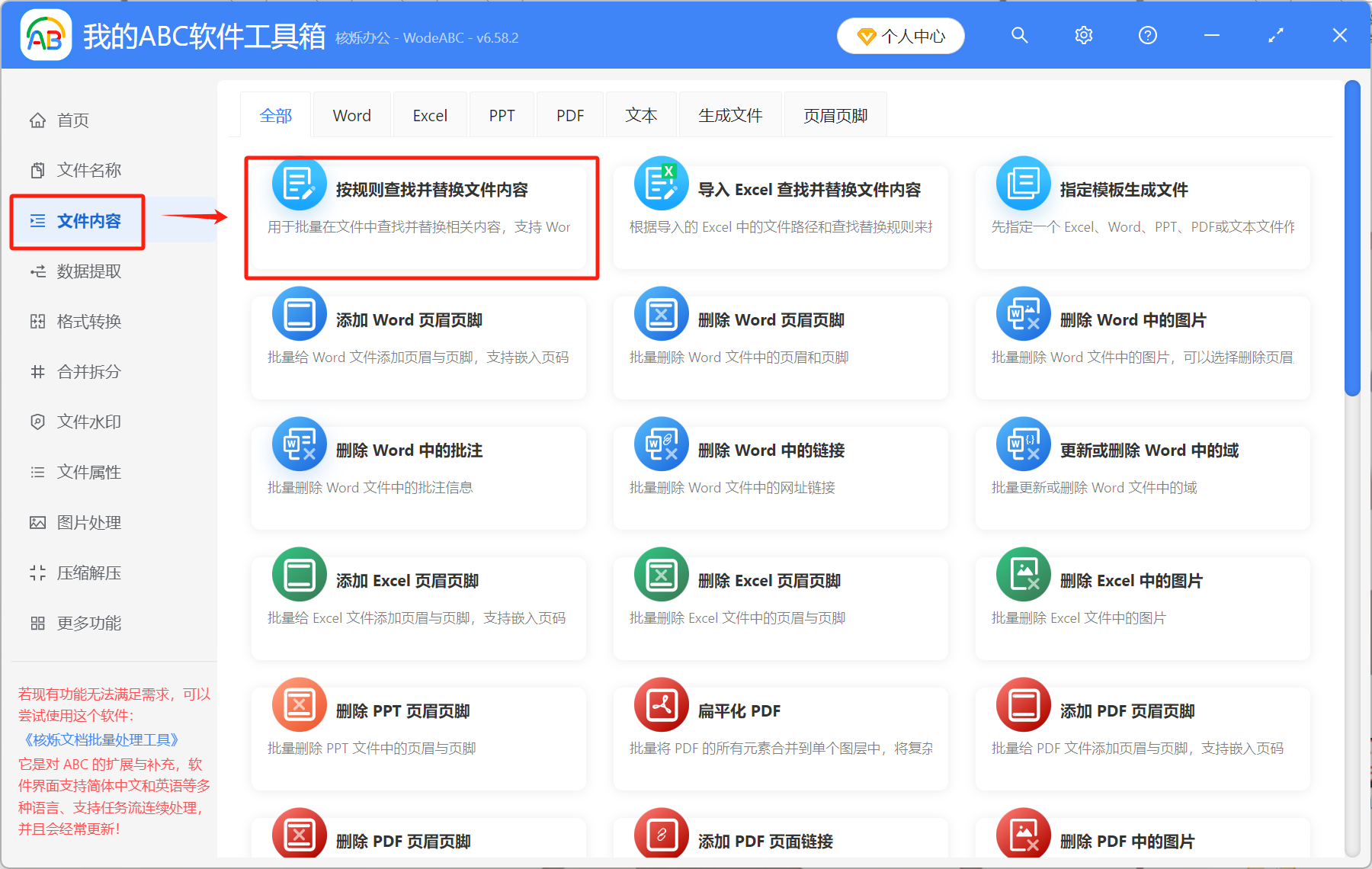
Task: Open 个人中心 from the top bar
Action: (x=900, y=35)
